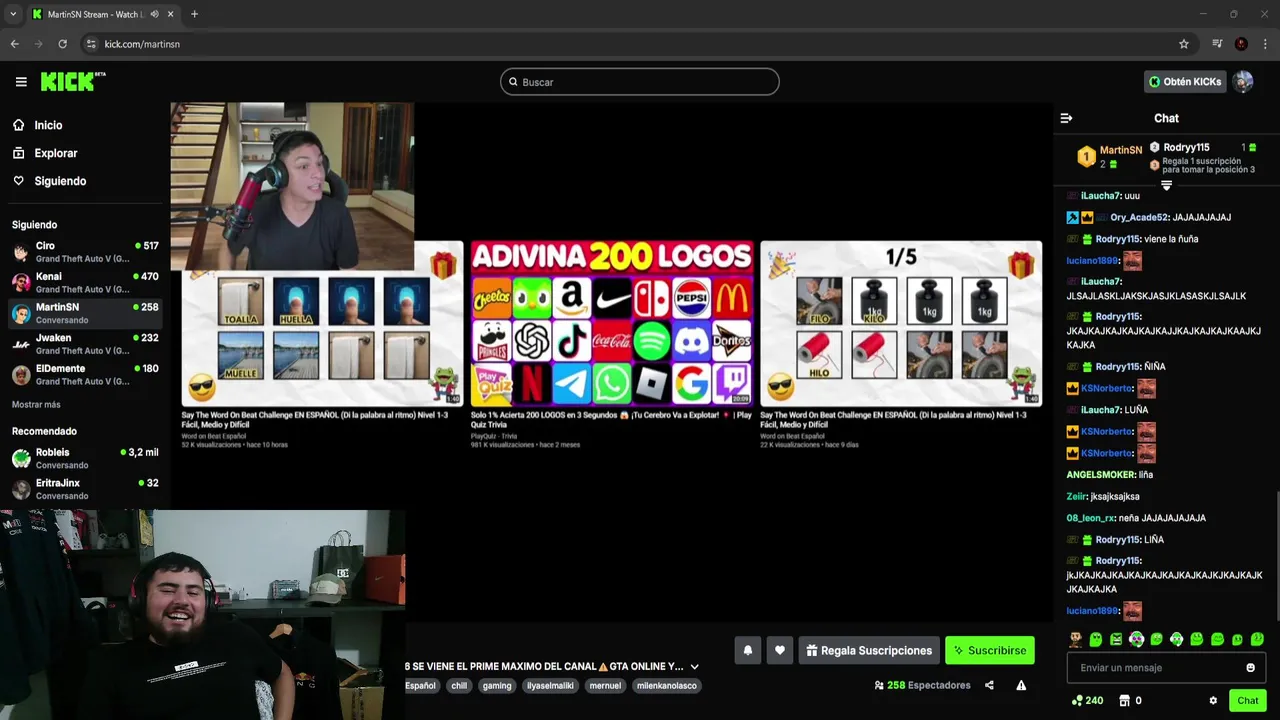1280x720 pixels.
Task: Click username 08_leon_rx in chat
Action: 1090,518
